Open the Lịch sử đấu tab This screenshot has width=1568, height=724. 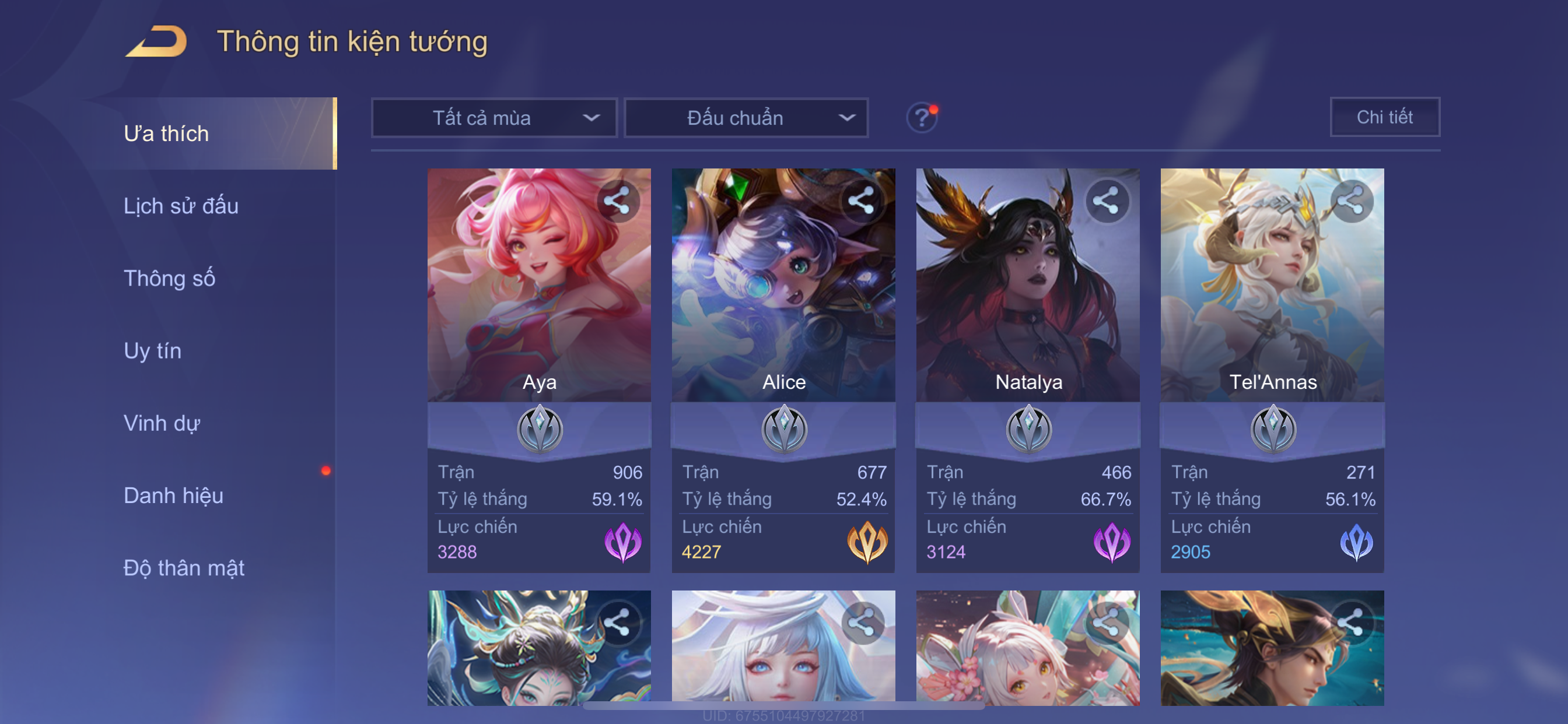coord(181,206)
